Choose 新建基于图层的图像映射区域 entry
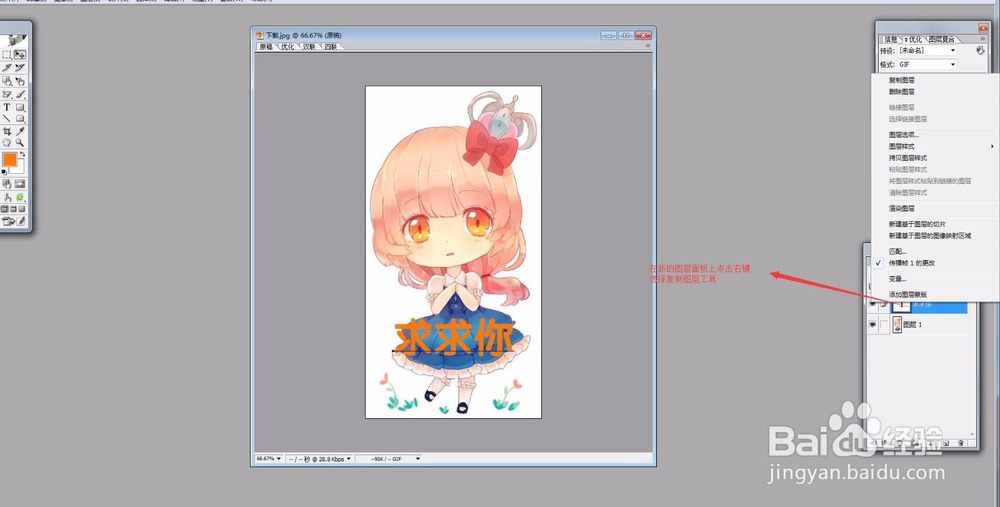 tap(930, 235)
